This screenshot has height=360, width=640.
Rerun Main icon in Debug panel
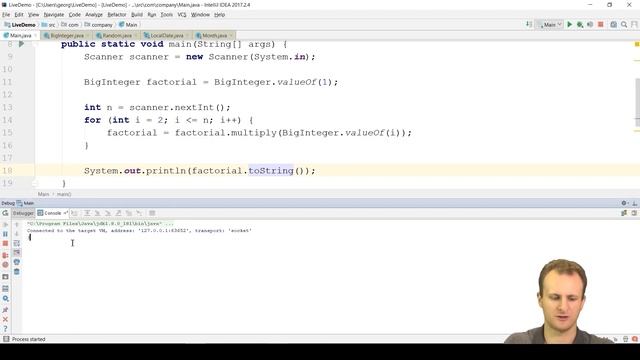pos(5,213)
